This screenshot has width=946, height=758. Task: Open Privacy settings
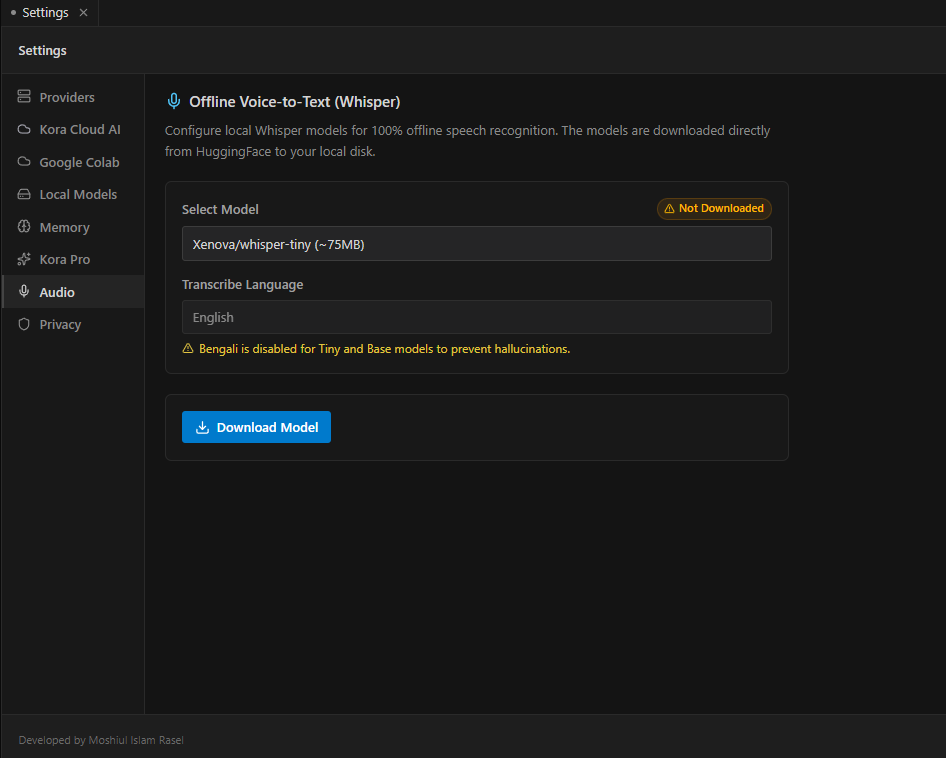pos(74,325)
